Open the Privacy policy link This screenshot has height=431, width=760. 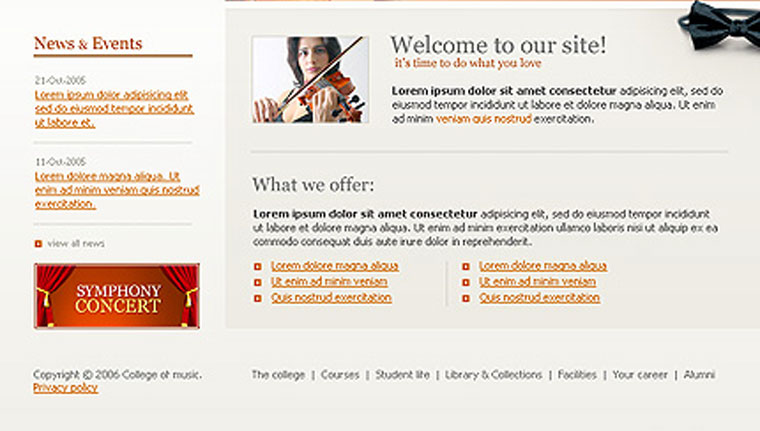pos(66,388)
